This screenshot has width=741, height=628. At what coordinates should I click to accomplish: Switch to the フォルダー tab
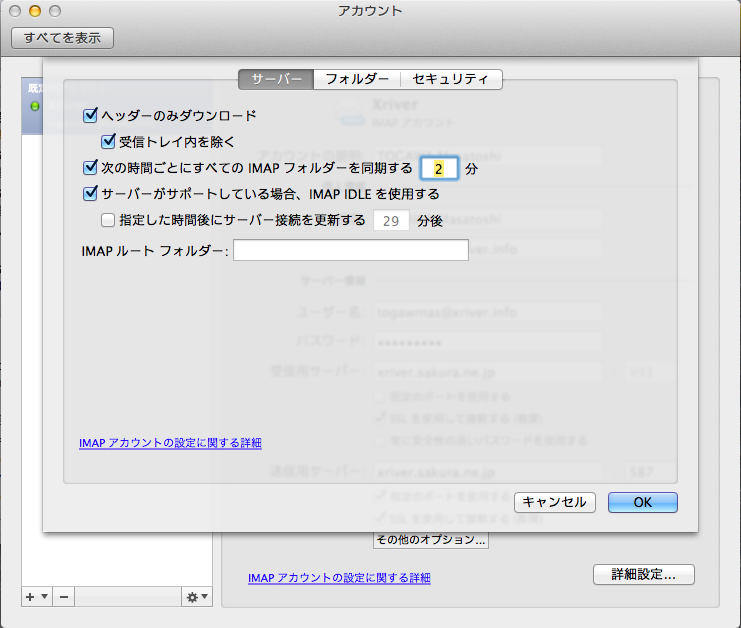click(356, 79)
